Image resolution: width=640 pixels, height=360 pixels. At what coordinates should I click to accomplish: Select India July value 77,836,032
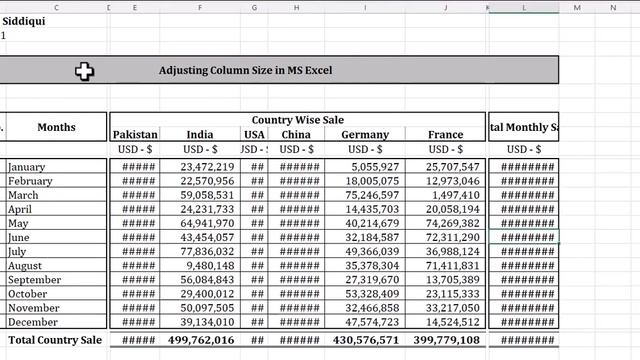point(200,251)
